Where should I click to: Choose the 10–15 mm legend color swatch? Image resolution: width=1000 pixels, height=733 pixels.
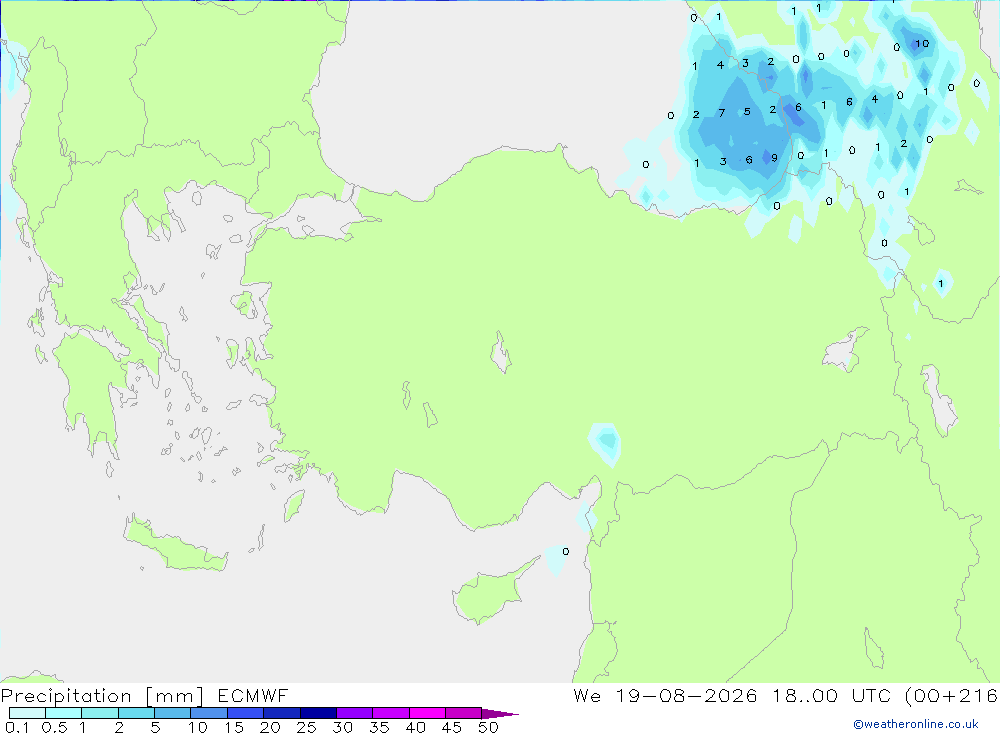tap(209, 713)
